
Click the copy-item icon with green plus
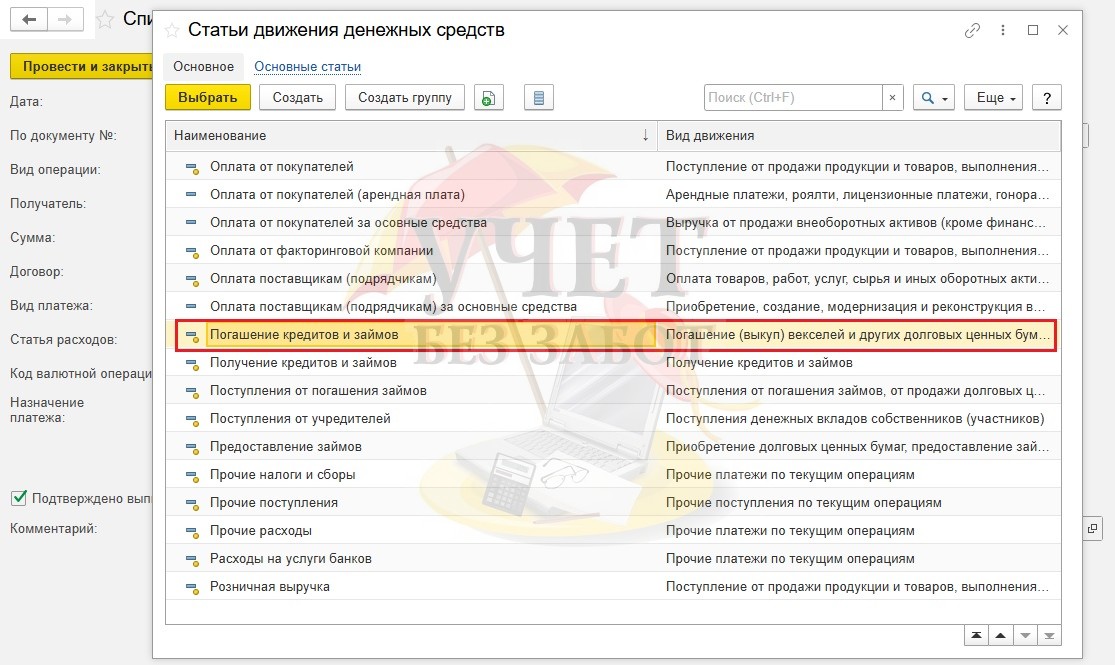488,98
